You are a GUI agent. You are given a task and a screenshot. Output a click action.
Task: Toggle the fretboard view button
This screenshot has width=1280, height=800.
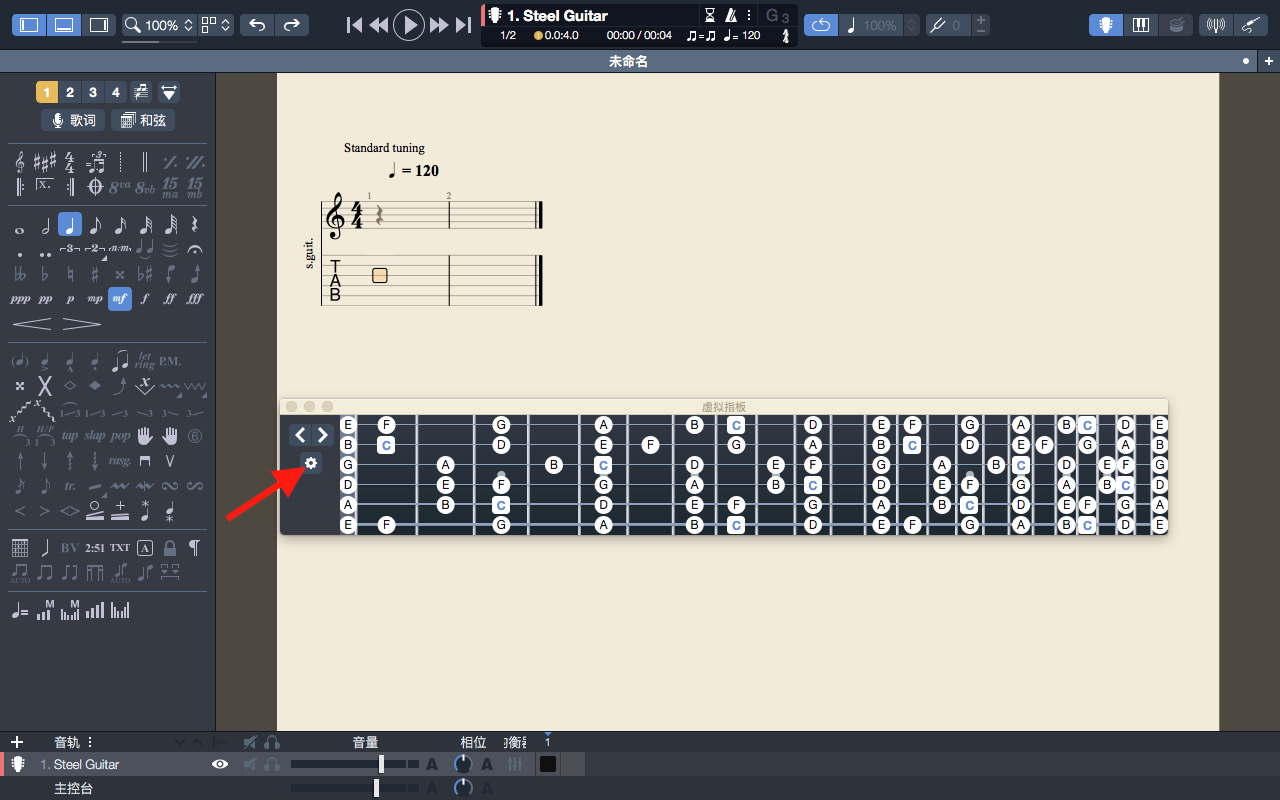(1105, 25)
